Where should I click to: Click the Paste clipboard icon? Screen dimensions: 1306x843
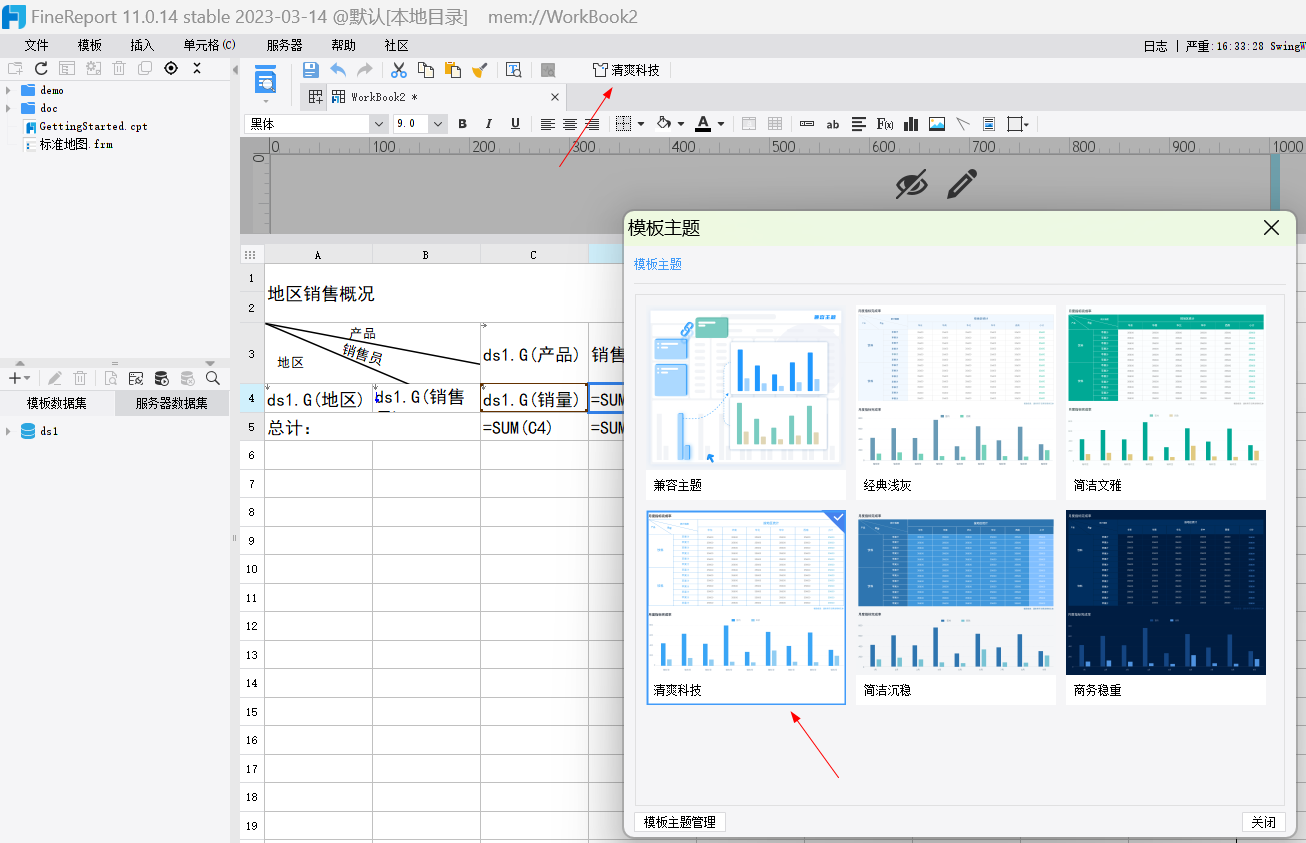[x=453, y=70]
